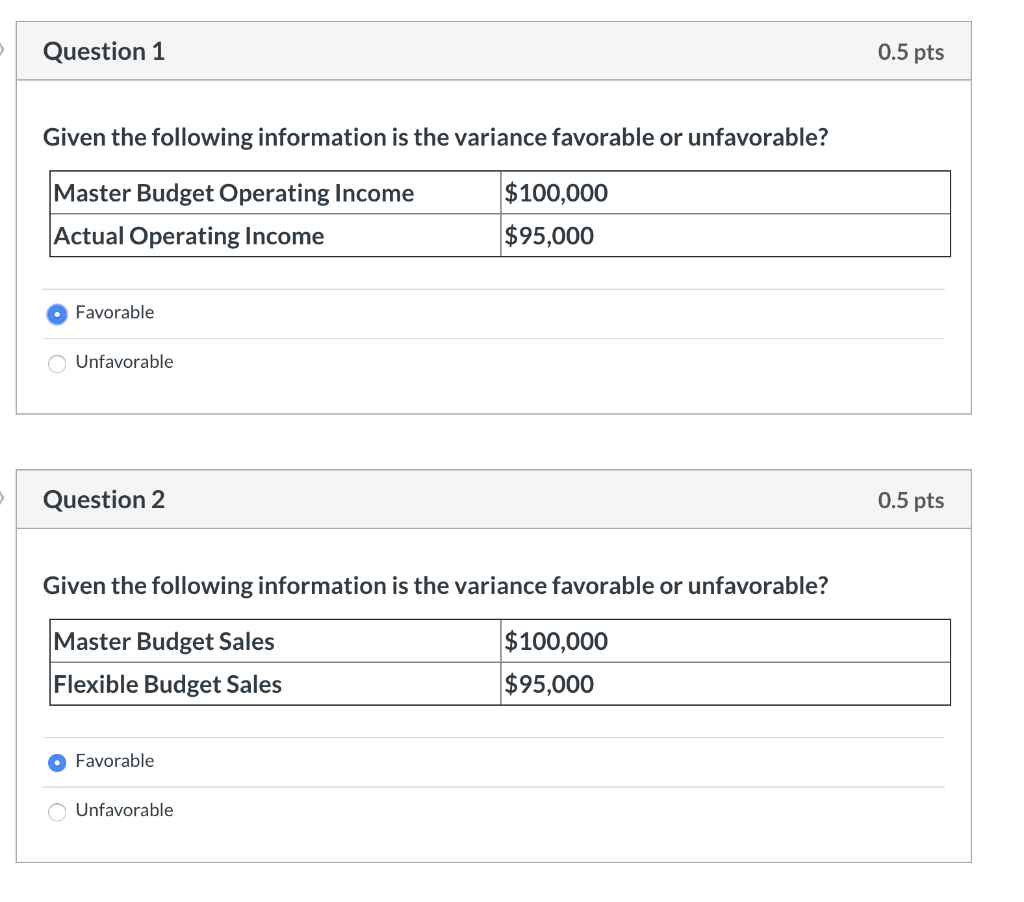The height and width of the screenshot is (902, 1024).
Task: Click the Actual Operating Income cell
Action: click(x=189, y=236)
